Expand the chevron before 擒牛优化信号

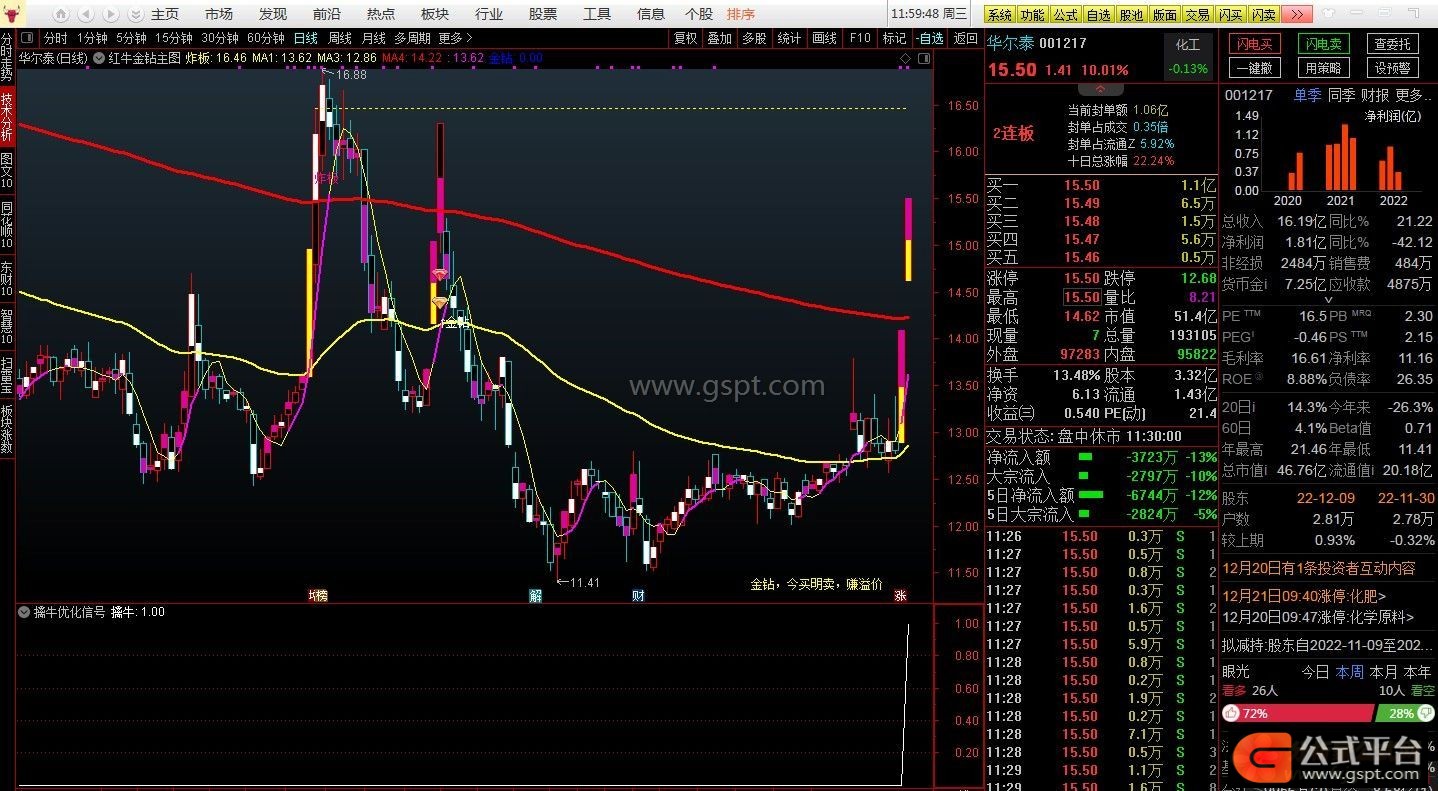click(x=24, y=612)
